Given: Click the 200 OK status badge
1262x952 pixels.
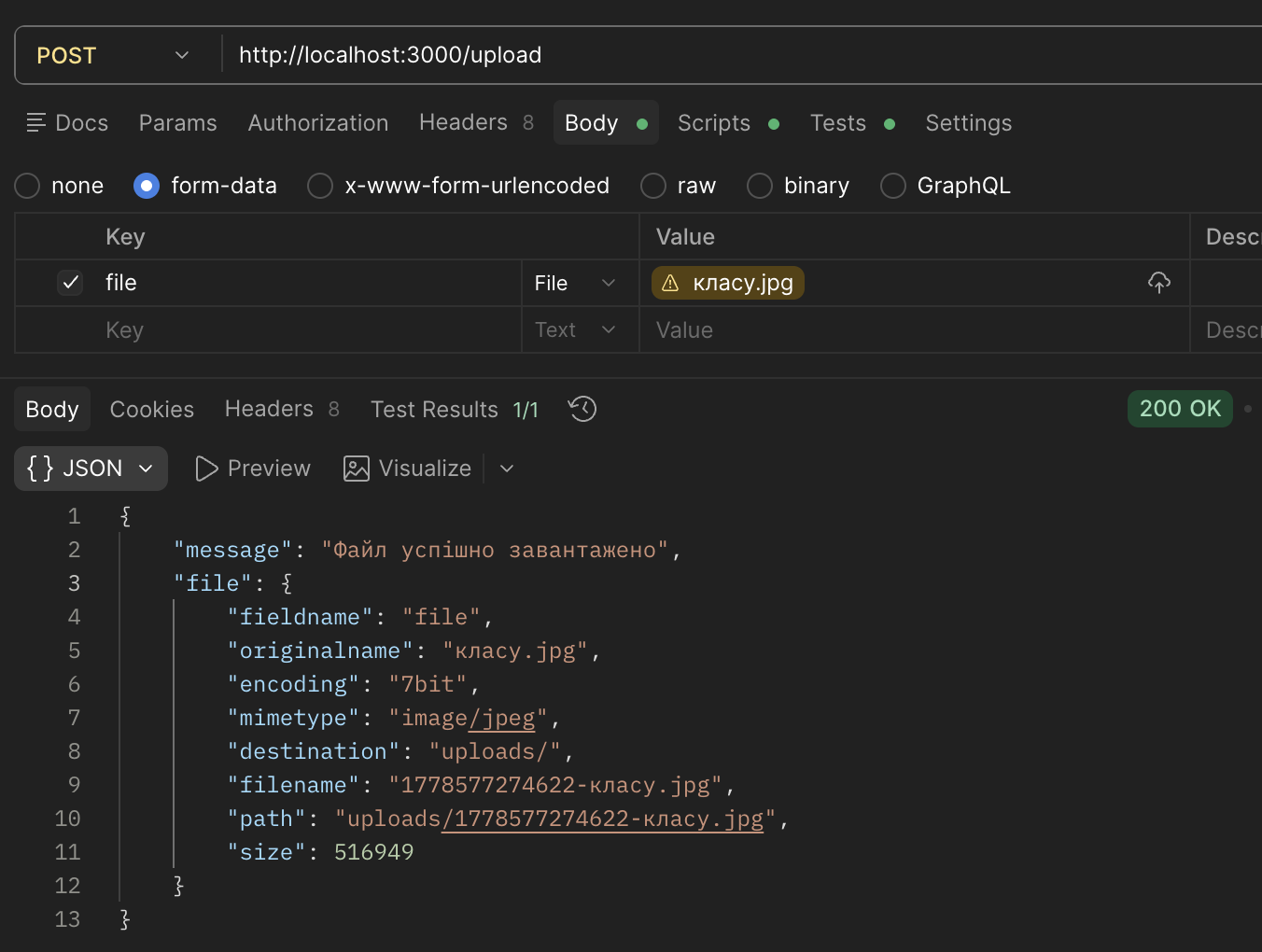Looking at the screenshot, I should [1180, 409].
